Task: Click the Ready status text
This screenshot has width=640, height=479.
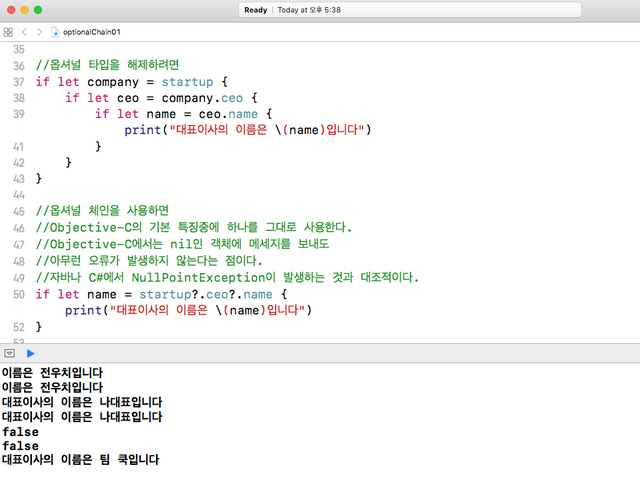Action: coord(256,10)
